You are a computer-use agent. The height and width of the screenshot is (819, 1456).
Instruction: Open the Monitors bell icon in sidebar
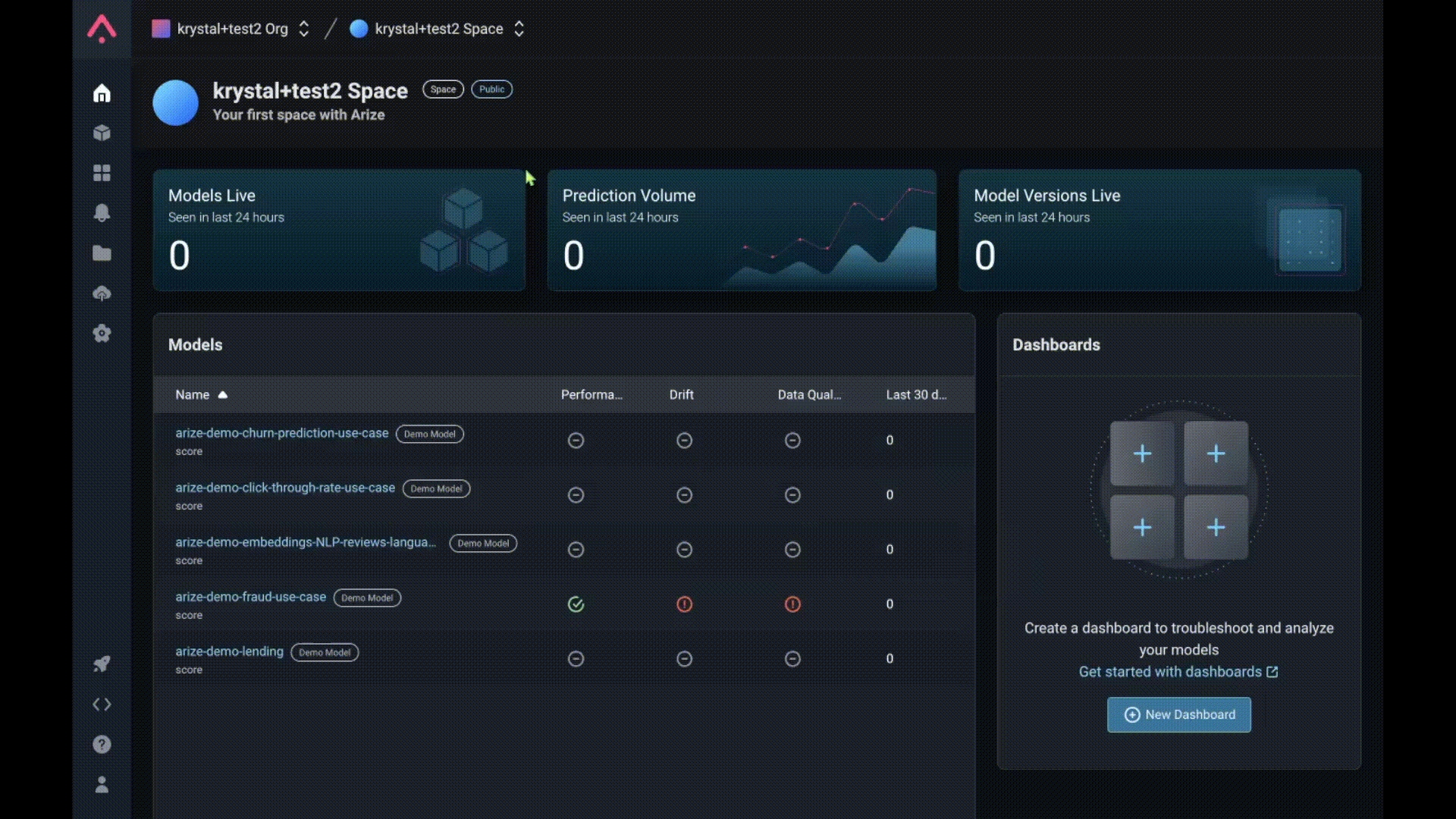pos(102,213)
